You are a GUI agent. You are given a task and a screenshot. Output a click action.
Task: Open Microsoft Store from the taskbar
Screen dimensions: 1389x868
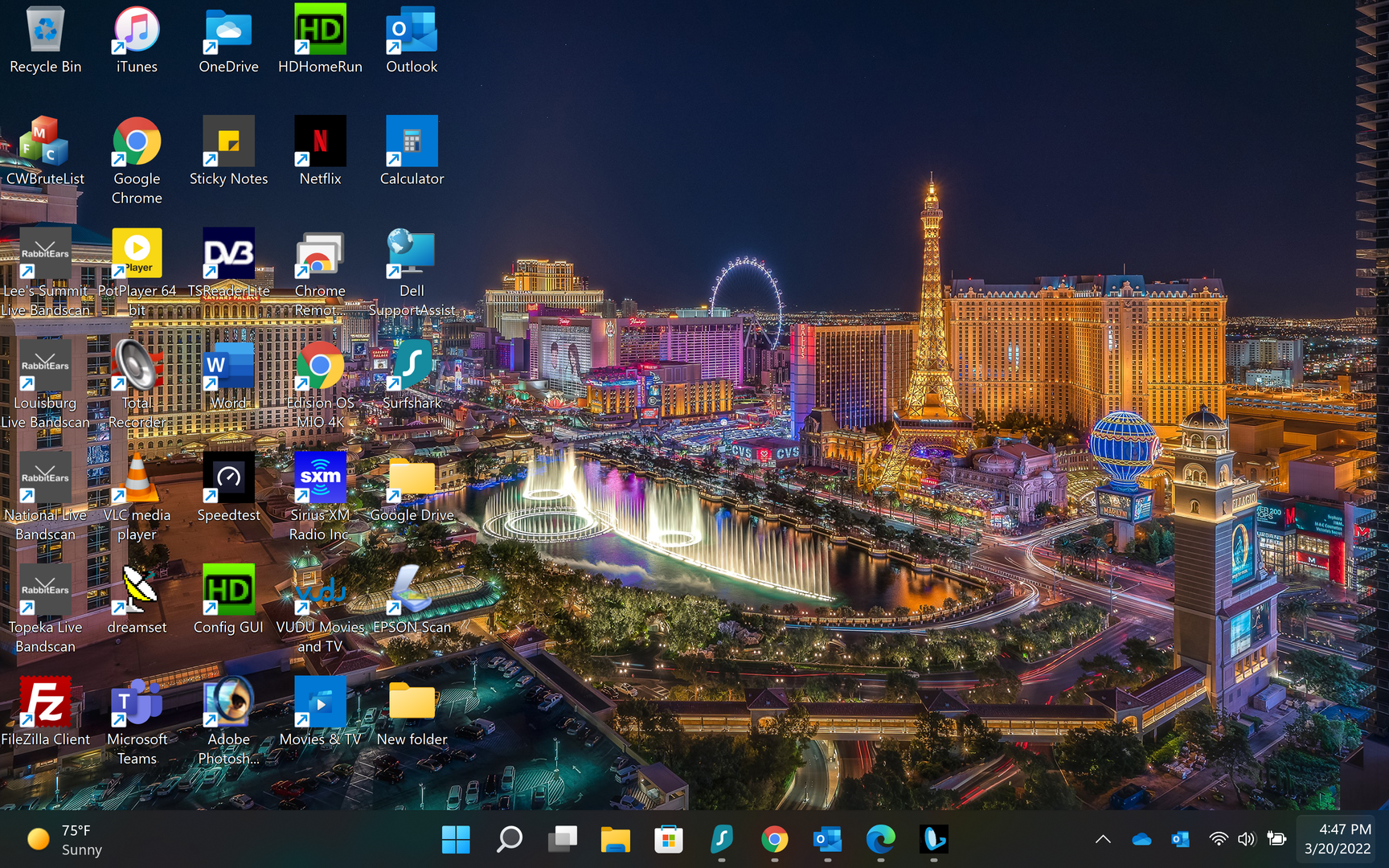[x=668, y=840]
